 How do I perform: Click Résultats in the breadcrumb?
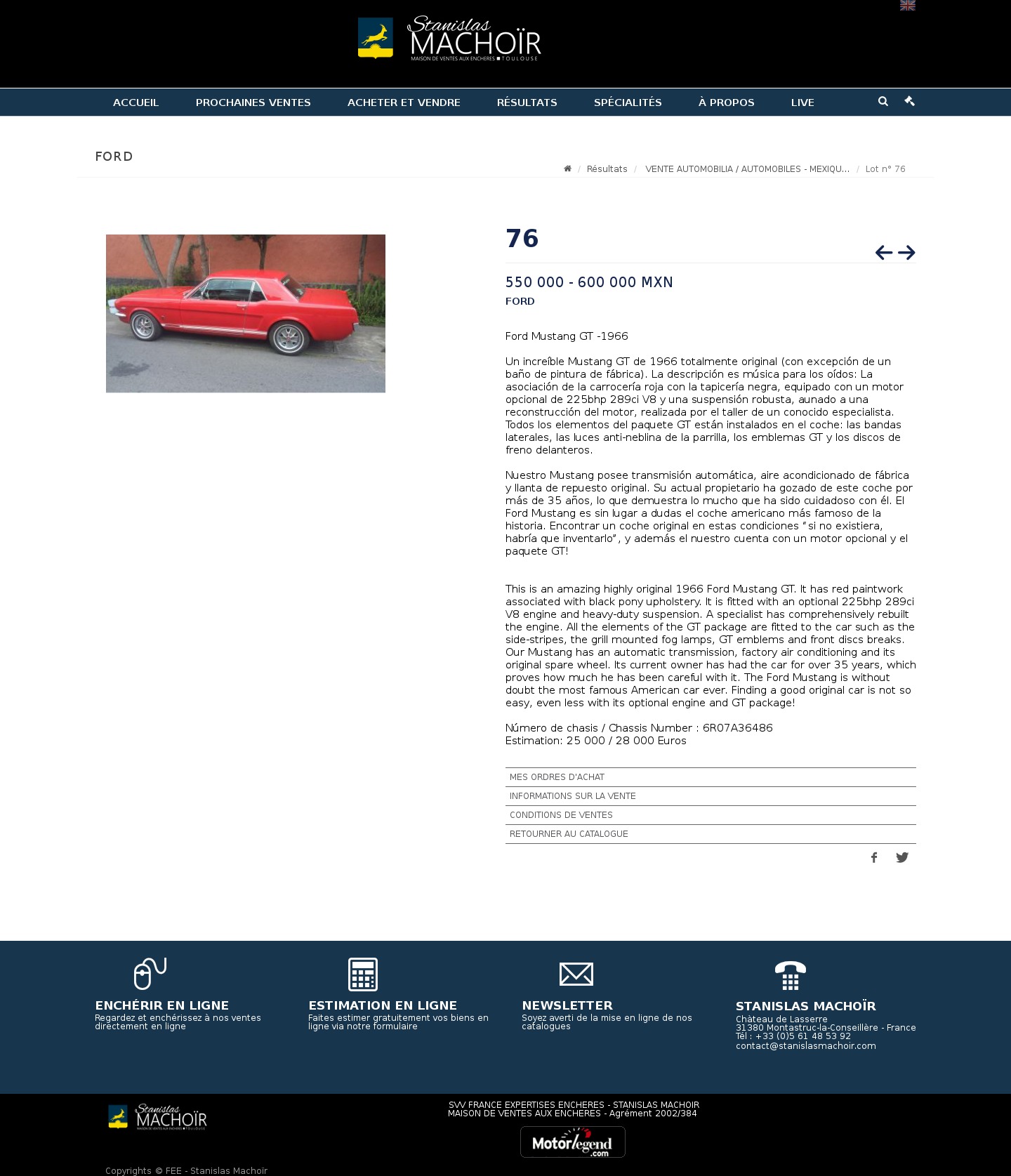coord(607,169)
